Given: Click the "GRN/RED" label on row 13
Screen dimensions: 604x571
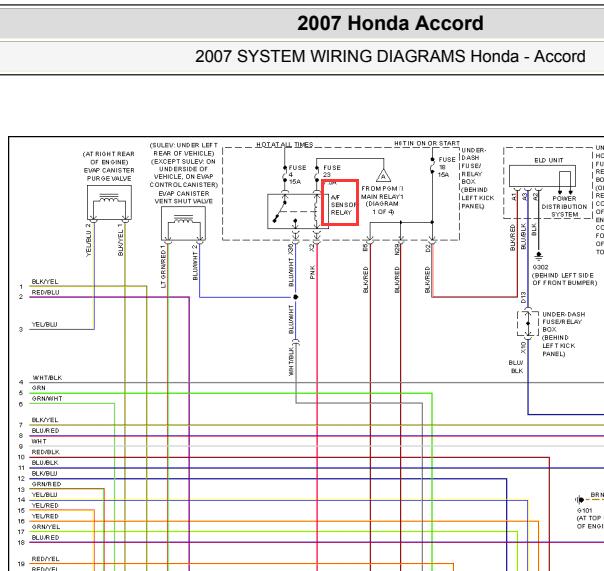Looking at the screenshot, I should pos(46,484).
